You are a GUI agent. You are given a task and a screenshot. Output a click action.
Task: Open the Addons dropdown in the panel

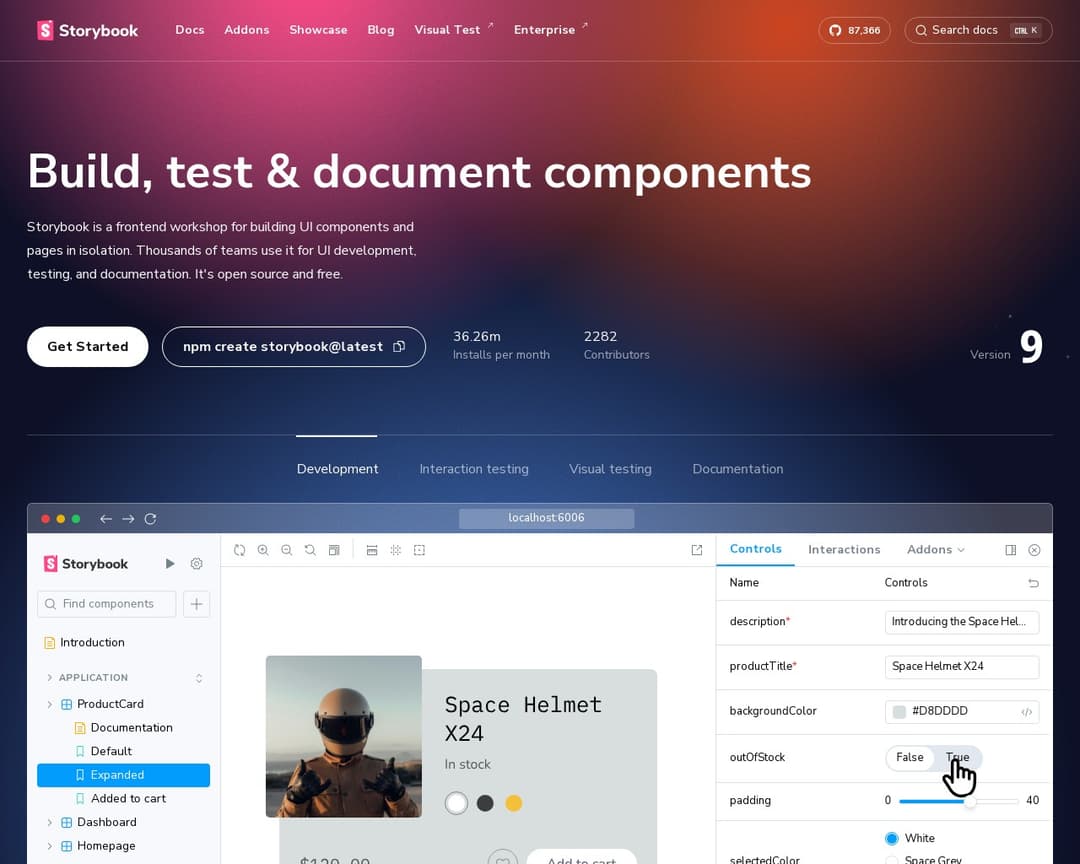click(x=935, y=550)
